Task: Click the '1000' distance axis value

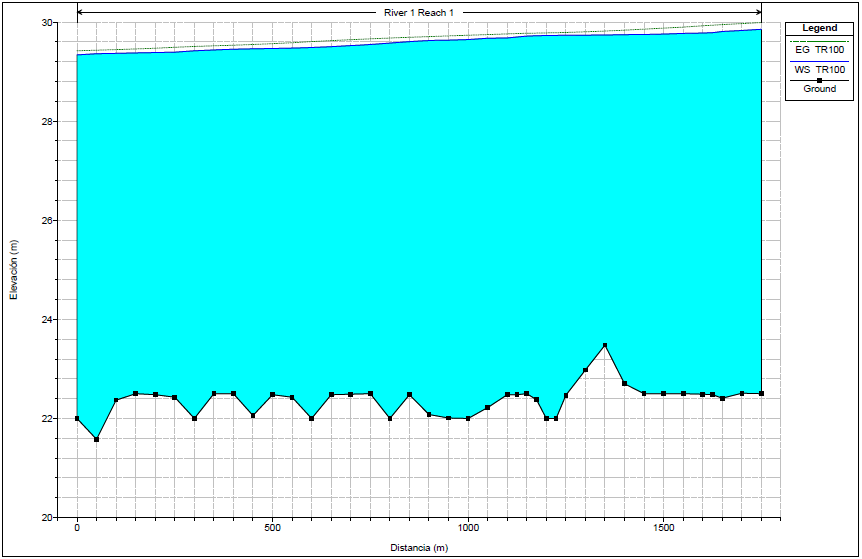Action: coord(468,528)
